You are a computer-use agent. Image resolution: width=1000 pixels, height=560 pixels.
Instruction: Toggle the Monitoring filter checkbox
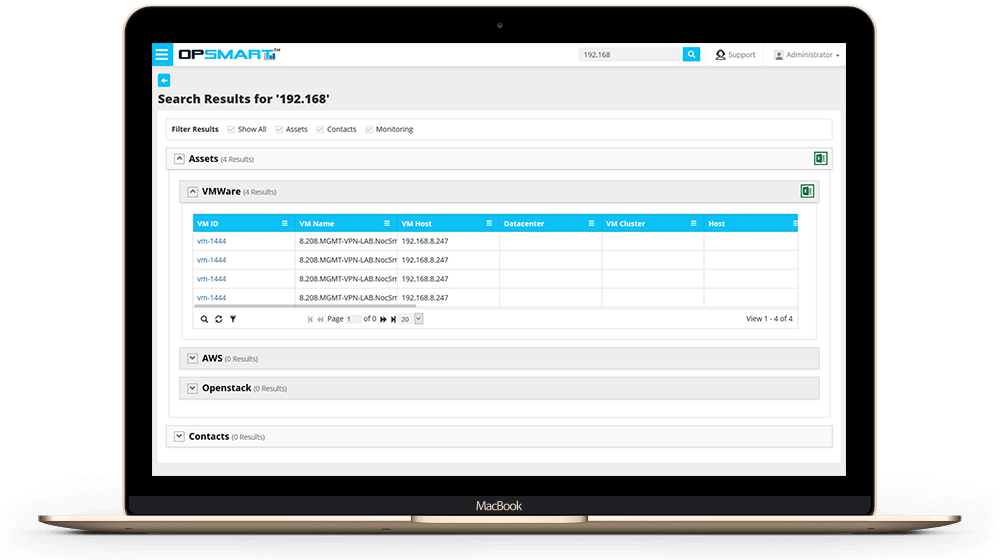pyautogui.click(x=369, y=129)
